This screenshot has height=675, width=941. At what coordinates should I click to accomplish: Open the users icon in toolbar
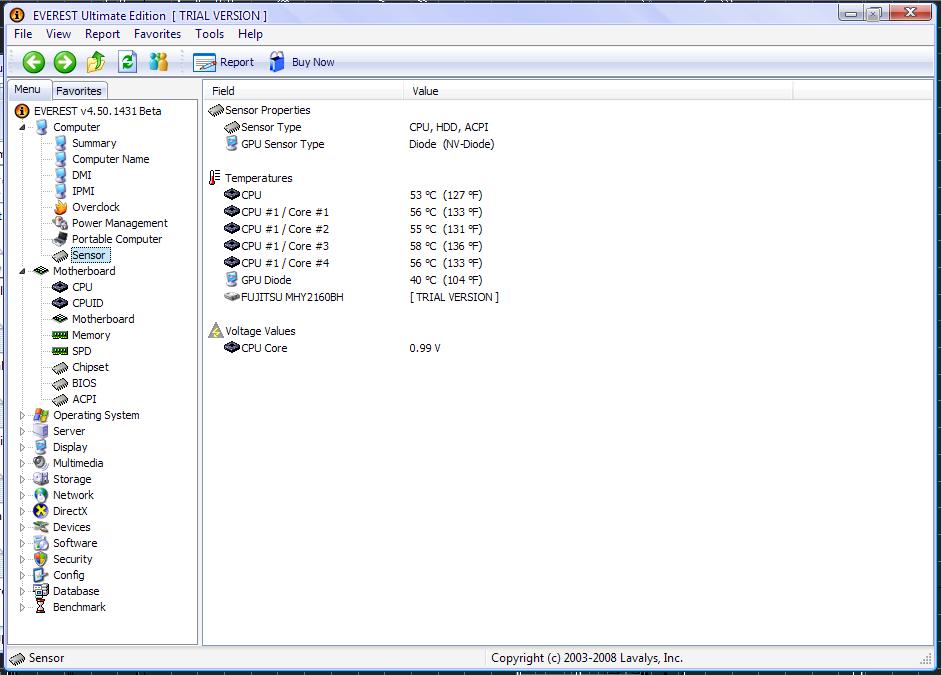158,62
